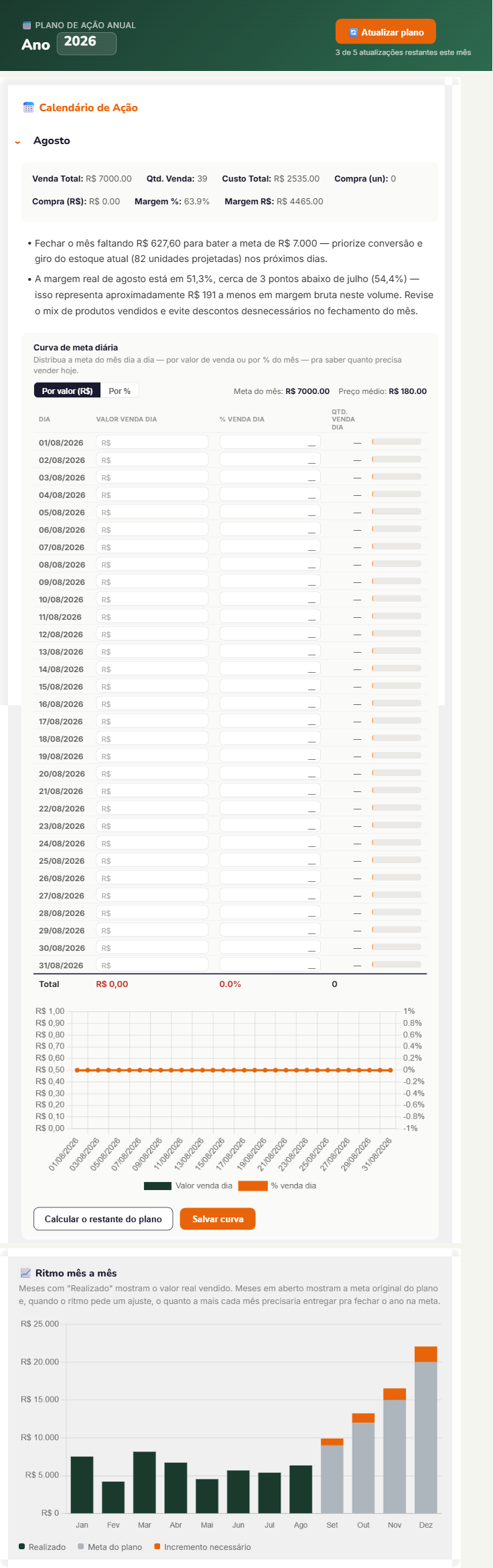Click Calcular o restante do plano
This screenshot has height=1568, width=493.
coord(103,1219)
